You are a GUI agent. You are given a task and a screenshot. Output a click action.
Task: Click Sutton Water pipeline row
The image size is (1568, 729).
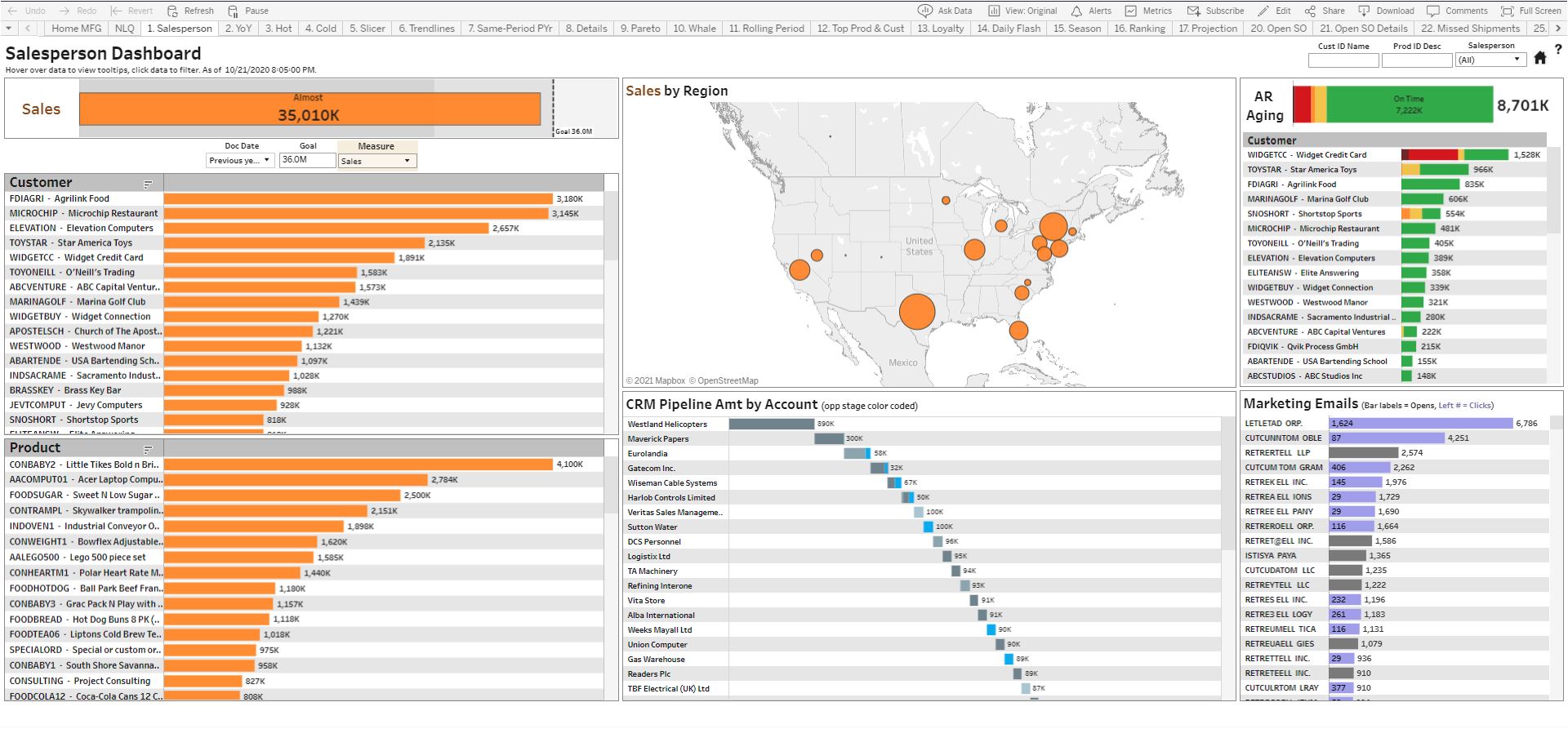tap(923, 527)
